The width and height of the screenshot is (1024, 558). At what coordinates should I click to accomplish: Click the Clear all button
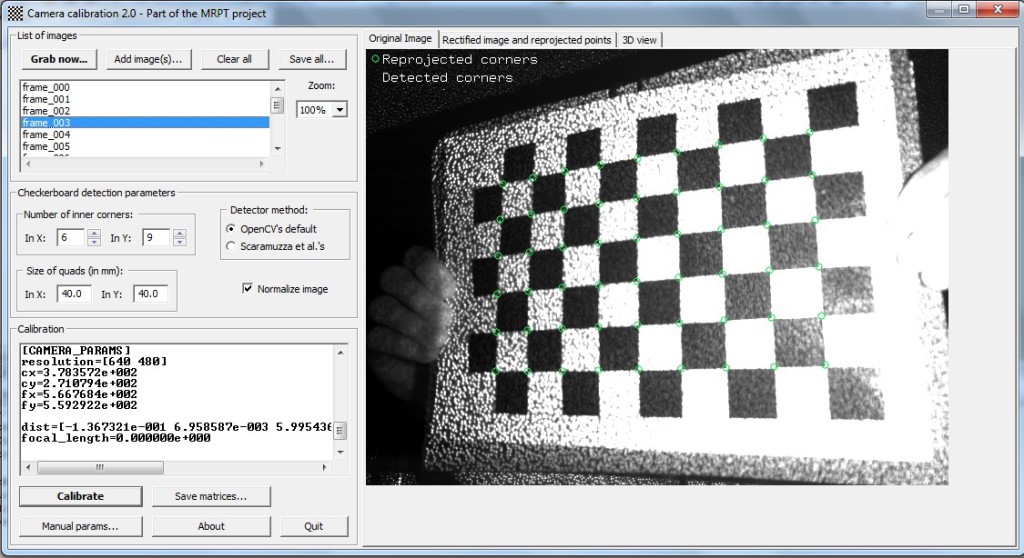234,59
